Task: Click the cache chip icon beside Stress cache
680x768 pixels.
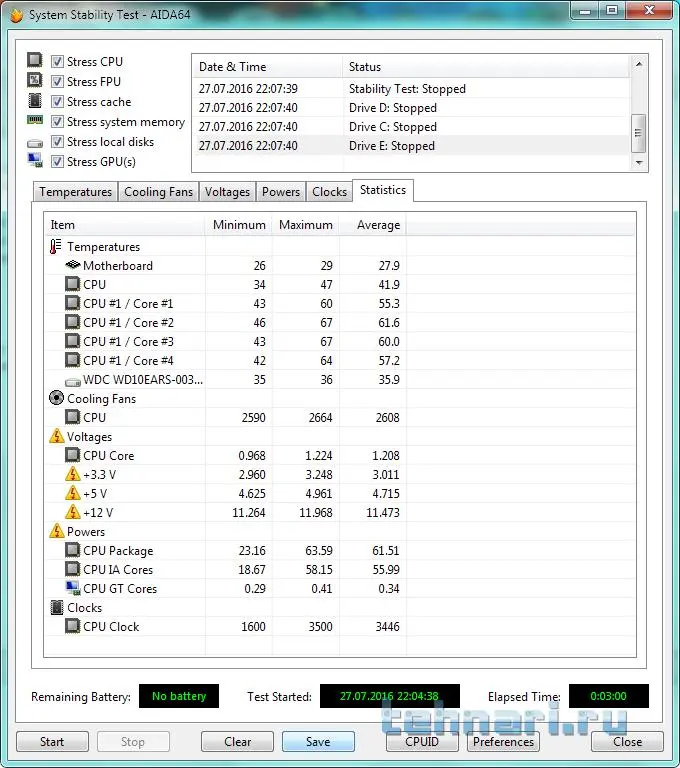Action: [34, 100]
